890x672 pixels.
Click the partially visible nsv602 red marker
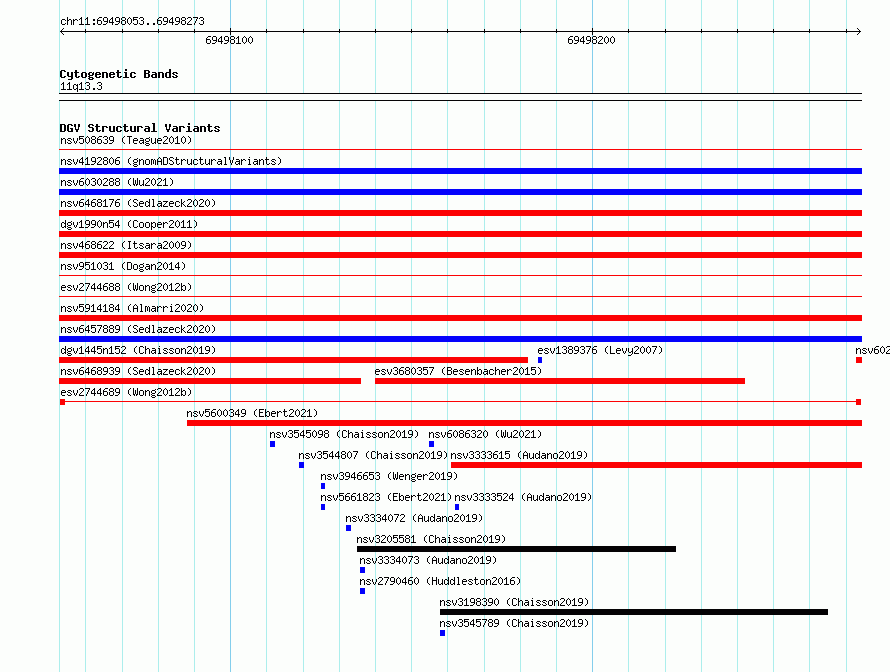859,360
